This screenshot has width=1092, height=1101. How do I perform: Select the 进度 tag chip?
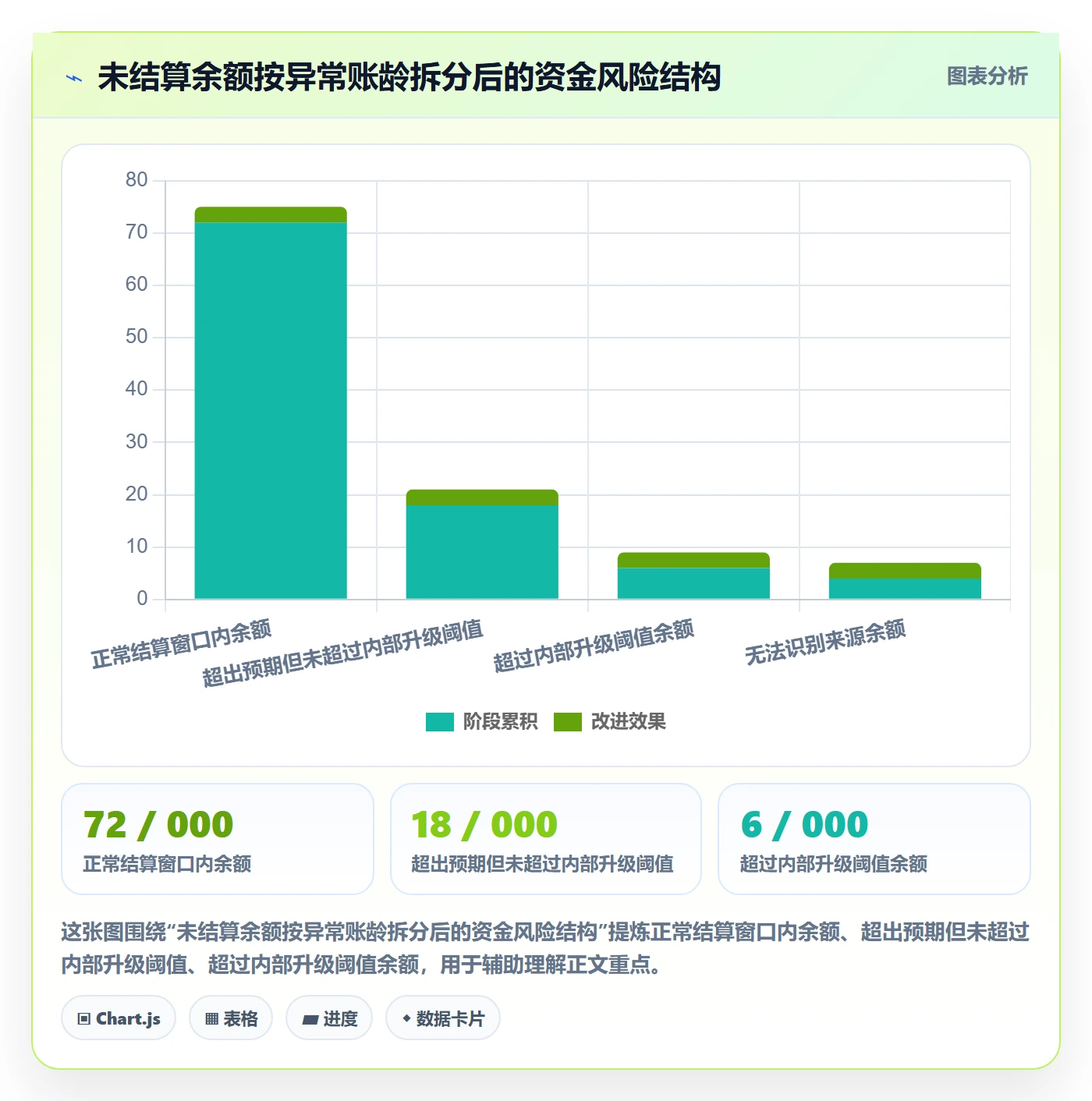pyautogui.click(x=329, y=1018)
